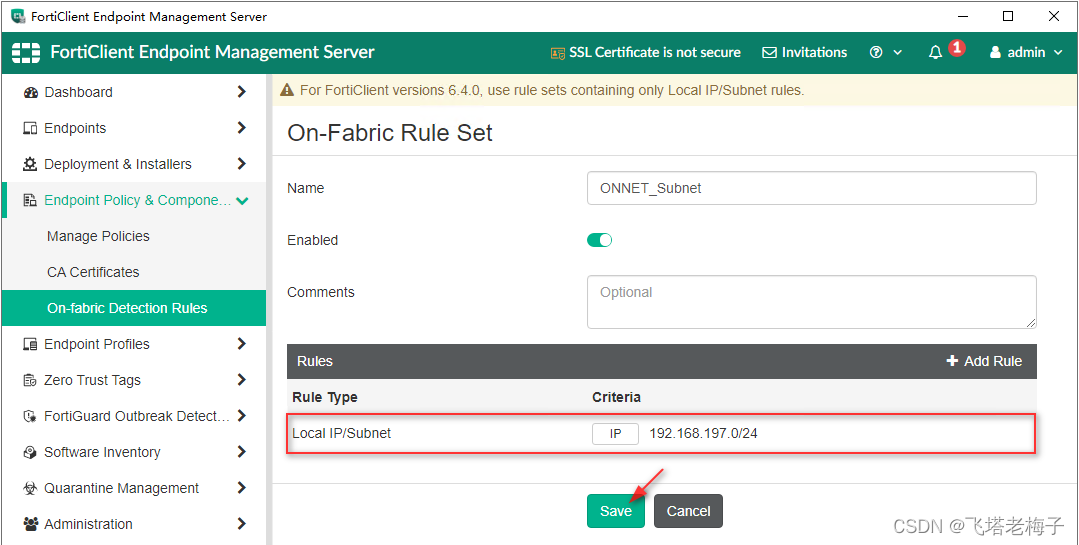Click the Comments text area

[811, 302]
